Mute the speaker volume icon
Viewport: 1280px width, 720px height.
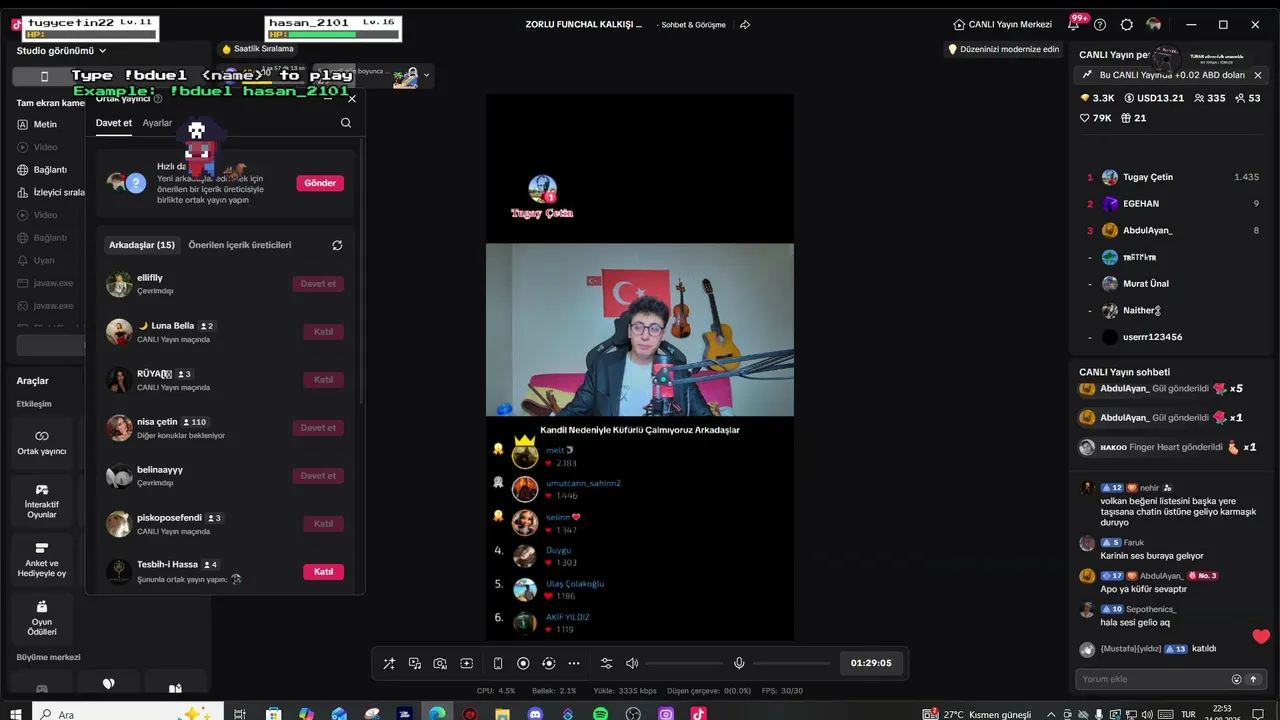click(632, 663)
